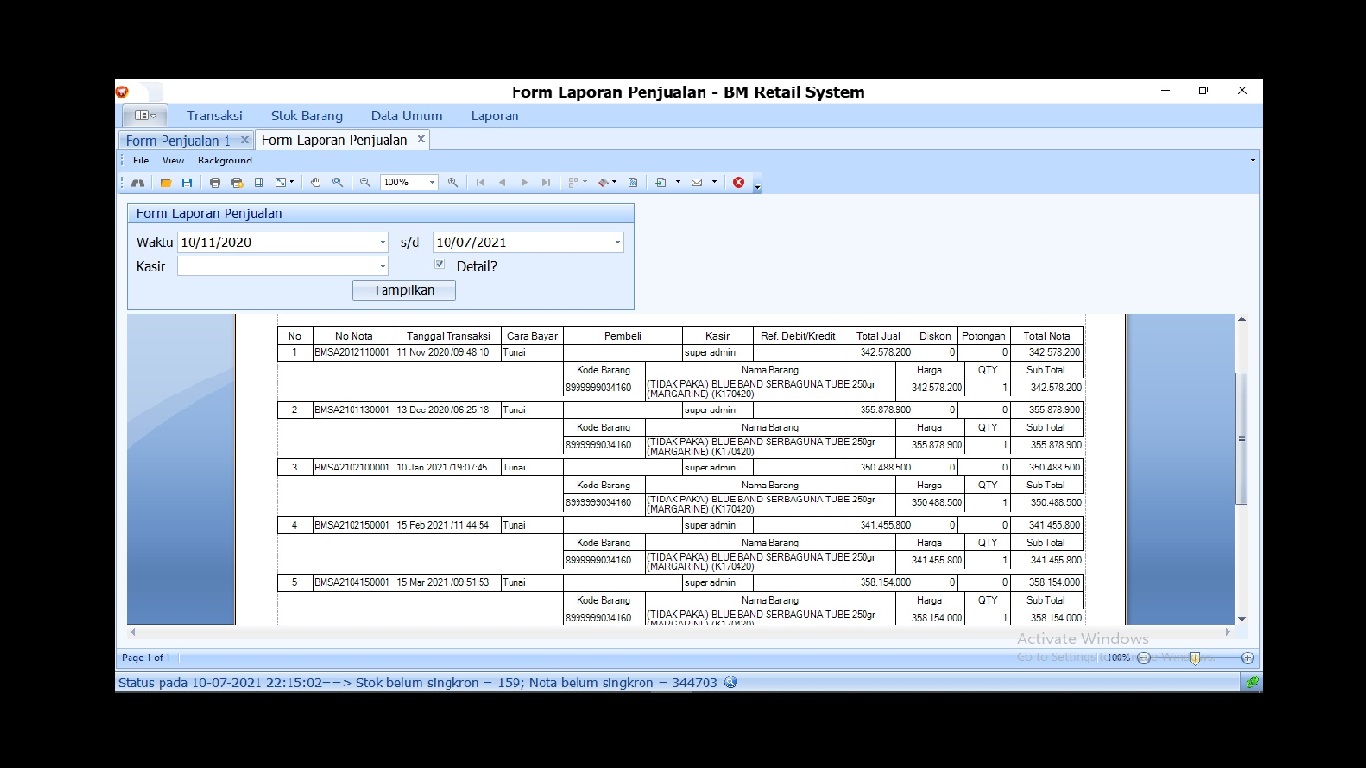1366x768 pixels.
Task: Open the Stok Barang menu
Action: click(306, 116)
